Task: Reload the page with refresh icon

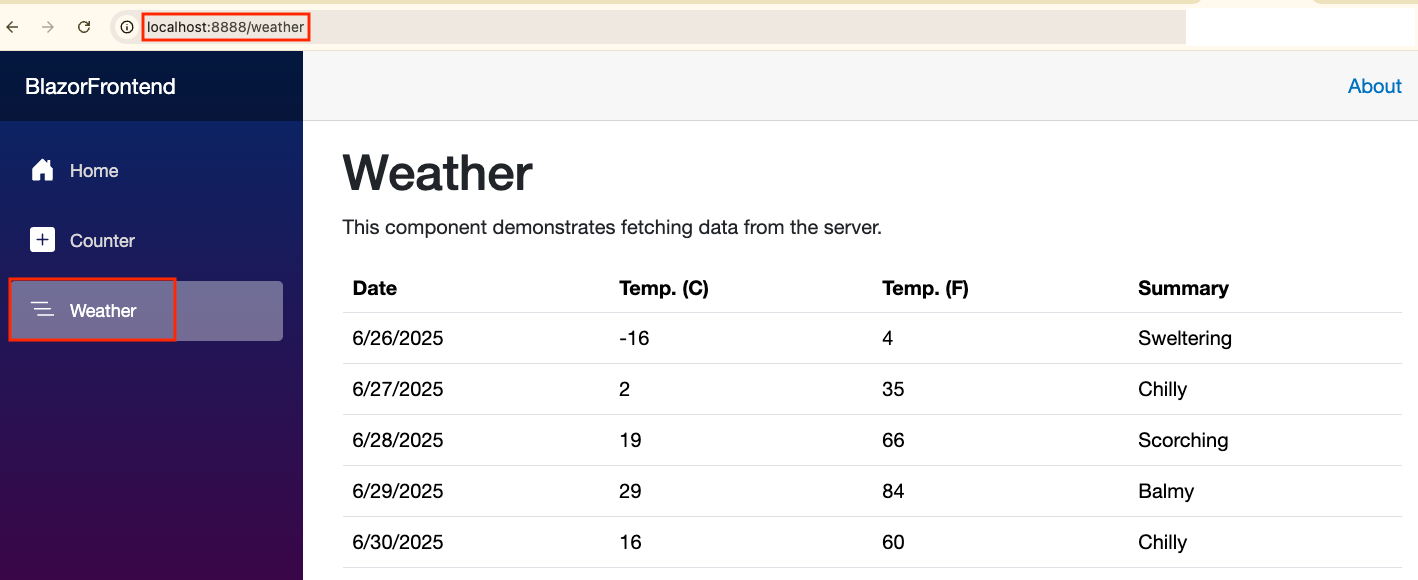Action: click(x=84, y=27)
